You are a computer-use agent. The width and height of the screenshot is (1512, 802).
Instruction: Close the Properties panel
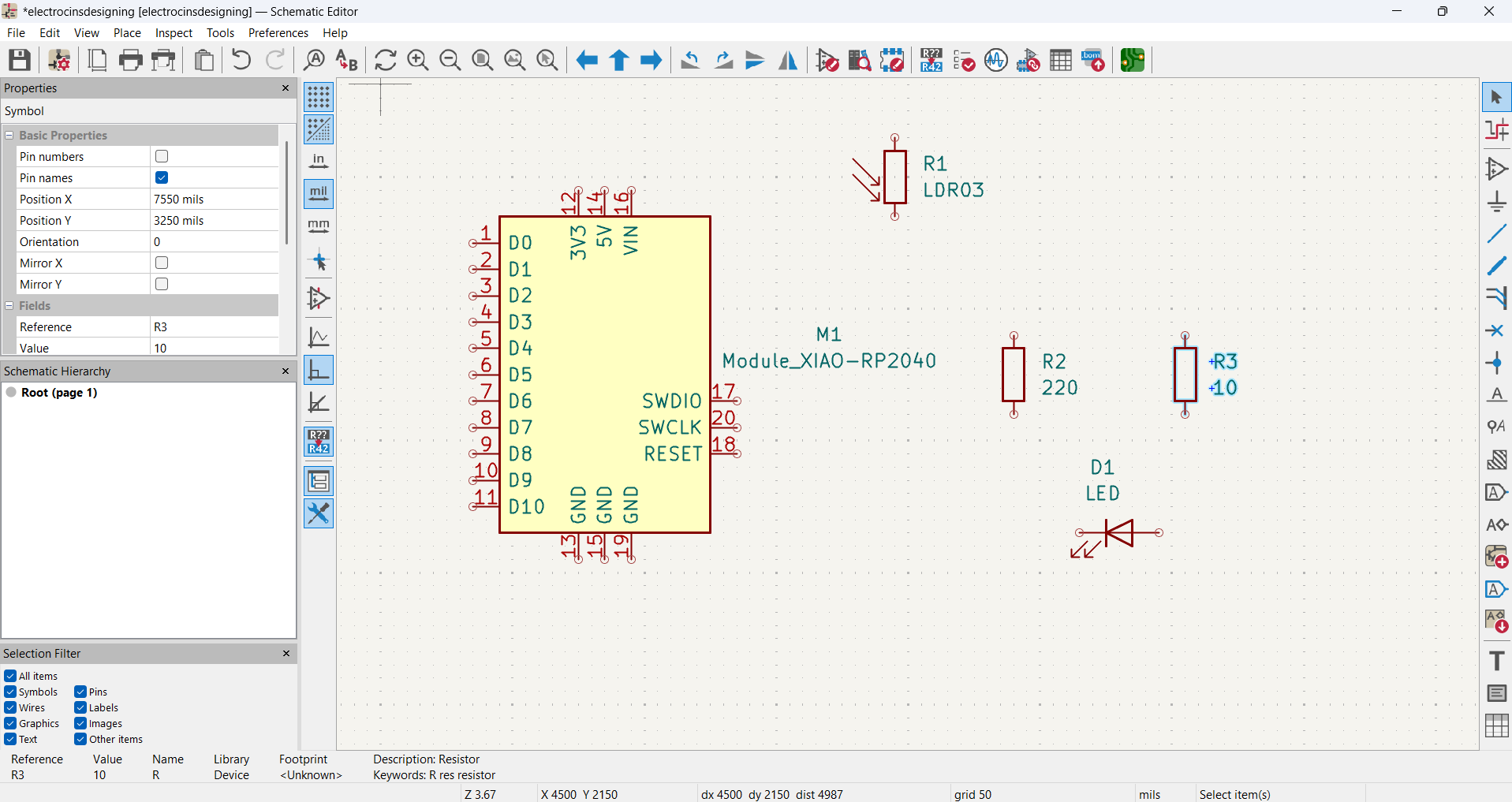pos(286,88)
